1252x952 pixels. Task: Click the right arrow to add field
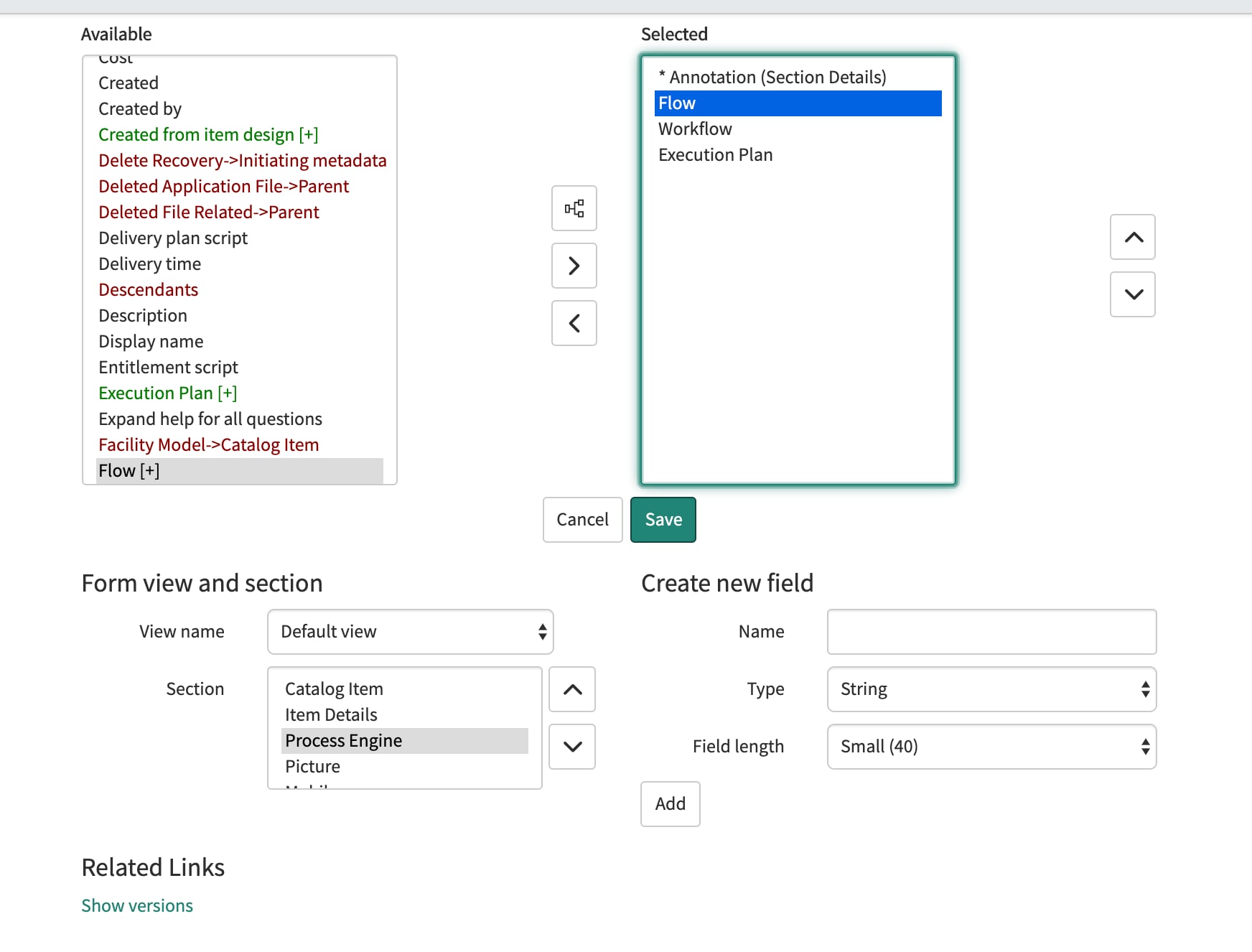pyautogui.click(x=574, y=266)
